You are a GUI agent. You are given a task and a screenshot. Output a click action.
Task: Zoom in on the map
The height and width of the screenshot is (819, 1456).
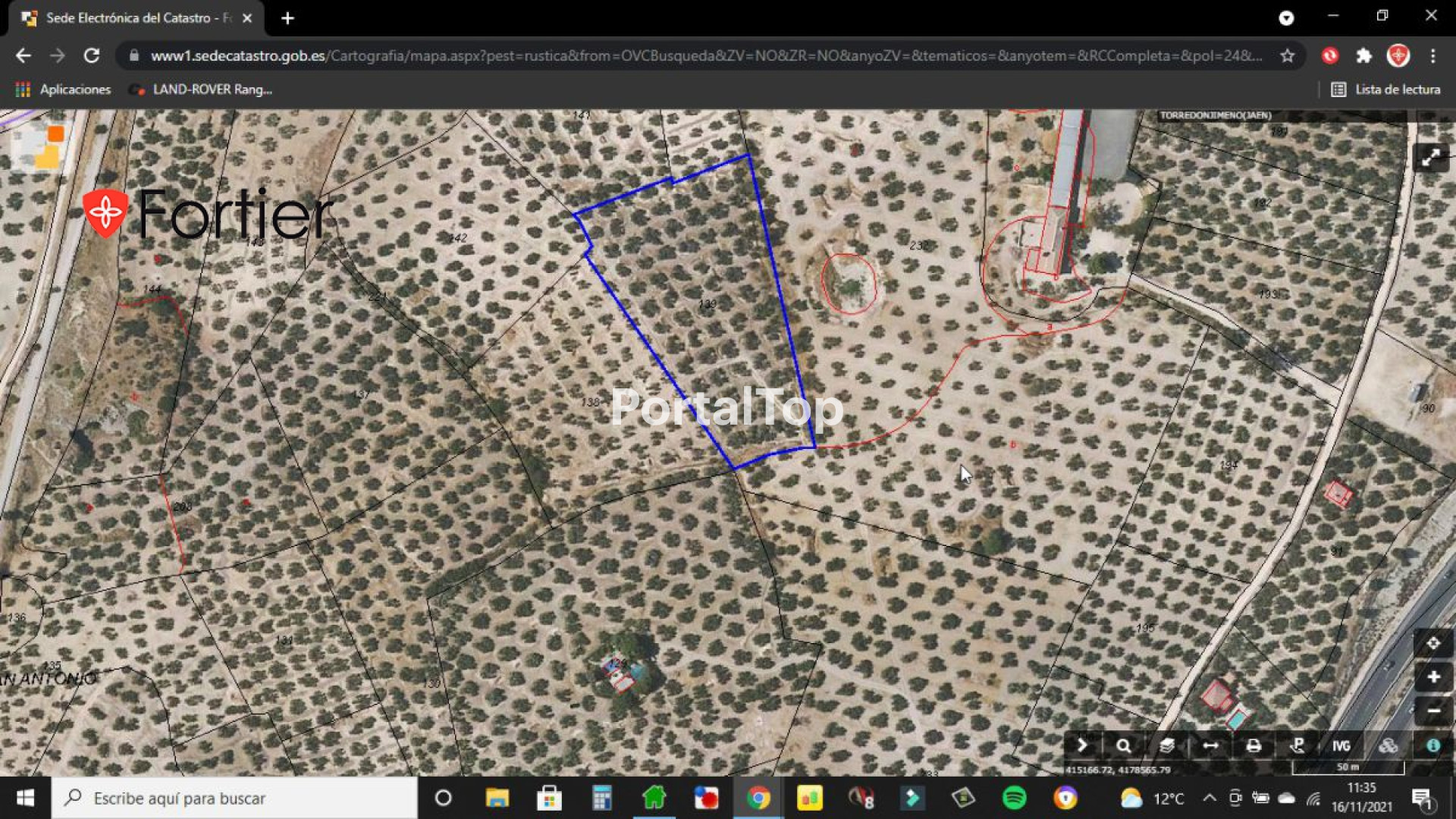[x=1432, y=677]
